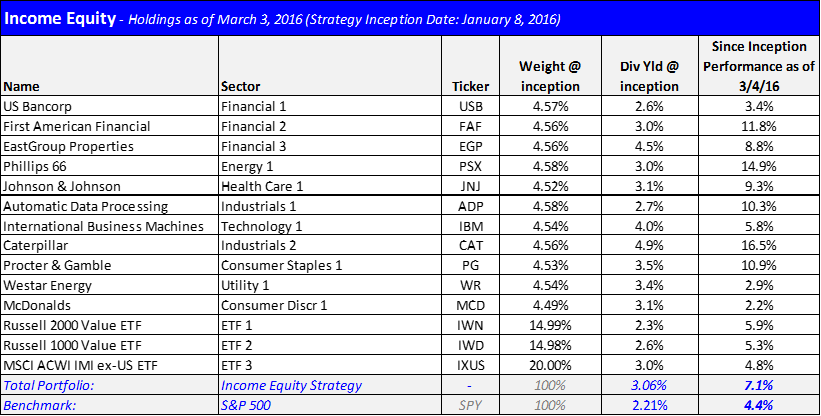Screen dimensions: 821x416
Task: Click the Technology 1 sector cell
Action: 330,226
